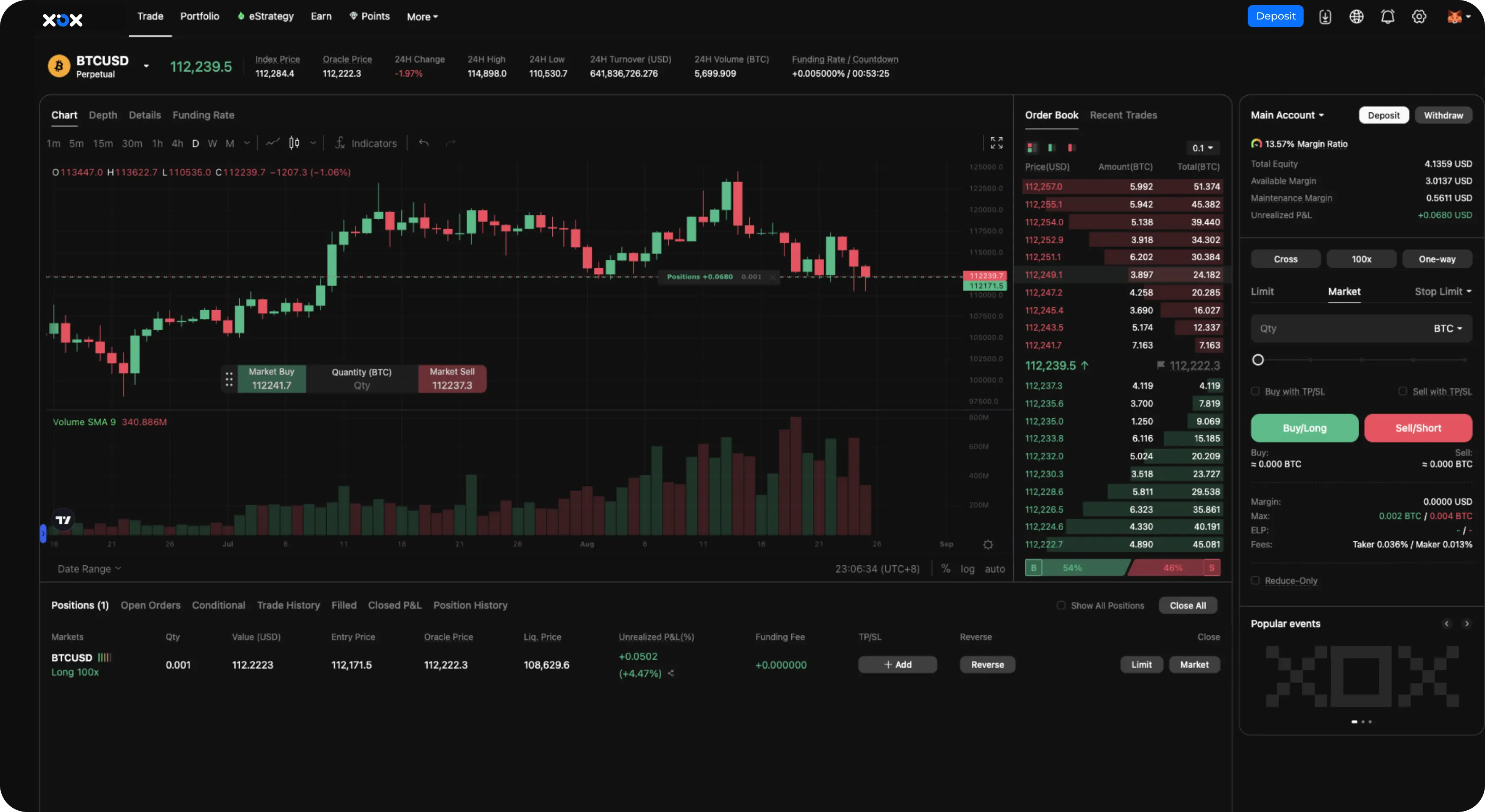Open the Funding Rate tab

203,115
